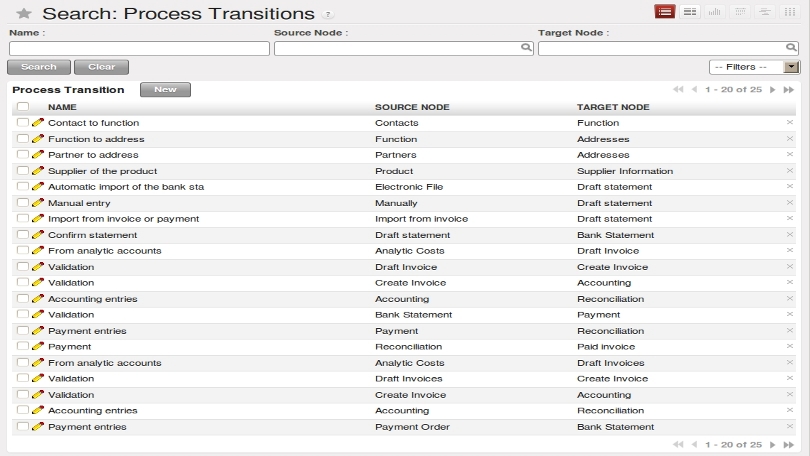Go to next page in the top pager
This screenshot has width=810, height=456.
pos(773,89)
